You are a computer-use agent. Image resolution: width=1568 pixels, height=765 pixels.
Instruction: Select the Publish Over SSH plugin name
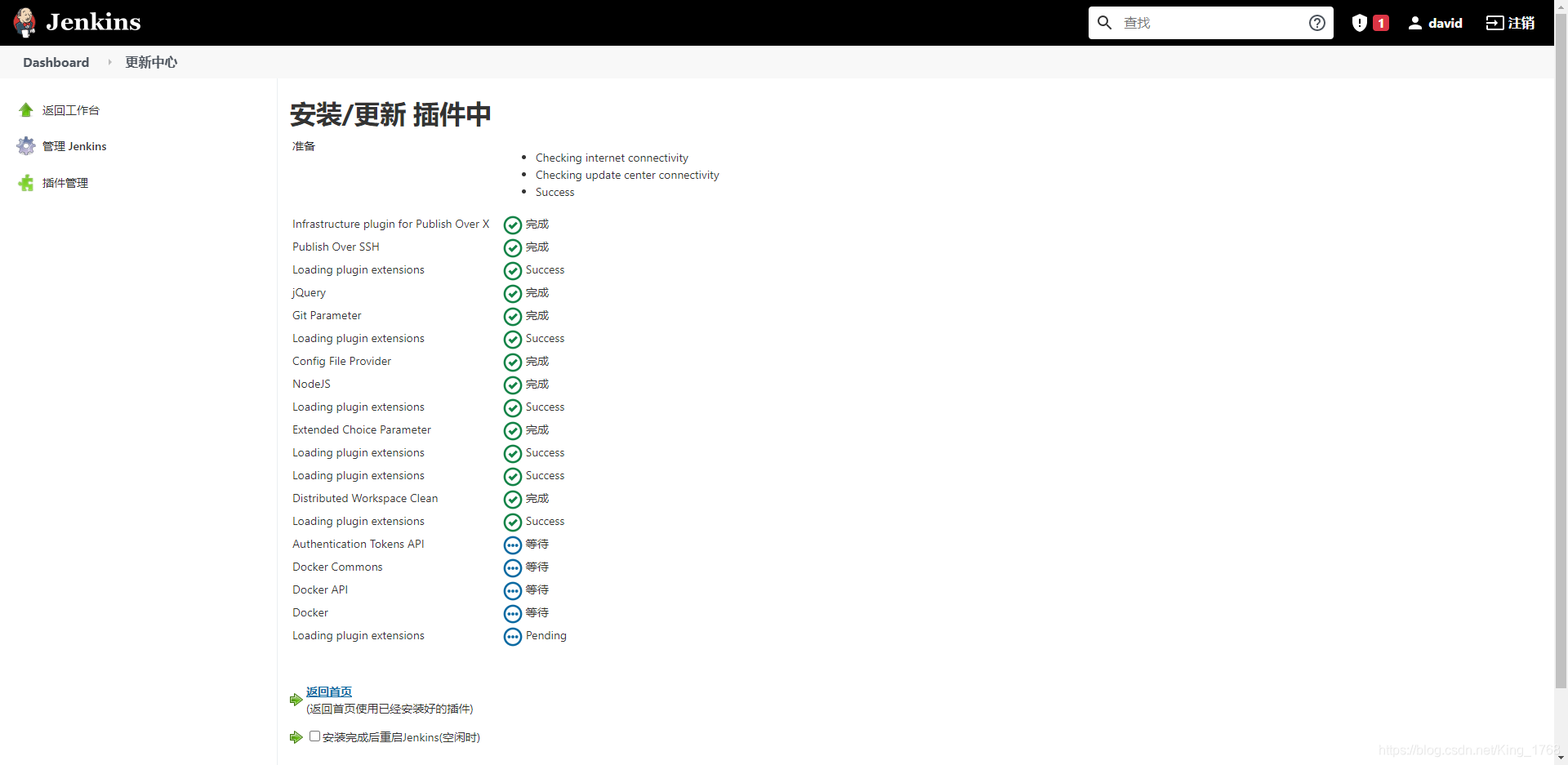pyautogui.click(x=336, y=247)
